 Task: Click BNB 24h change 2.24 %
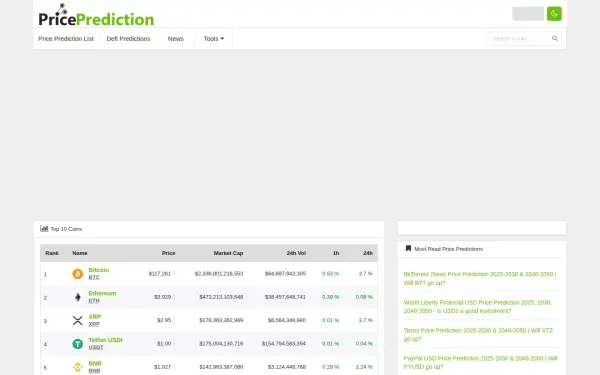[364, 367]
